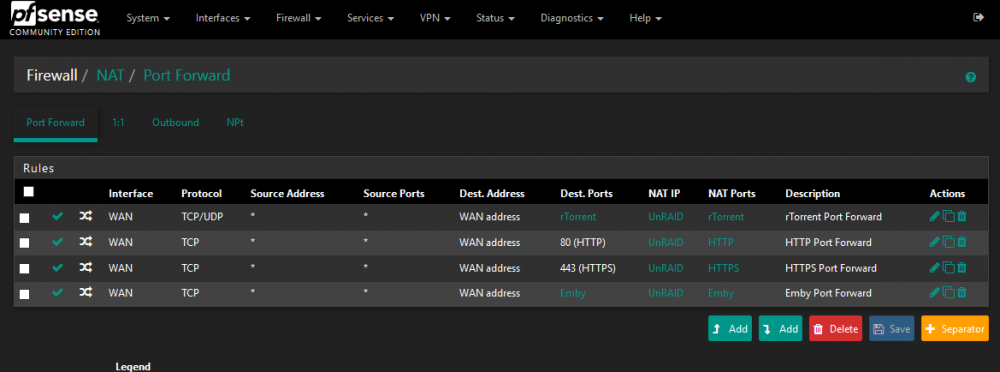Click the Emby rule edit pencil icon
The image size is (1000, 372).
pos(934,293)
